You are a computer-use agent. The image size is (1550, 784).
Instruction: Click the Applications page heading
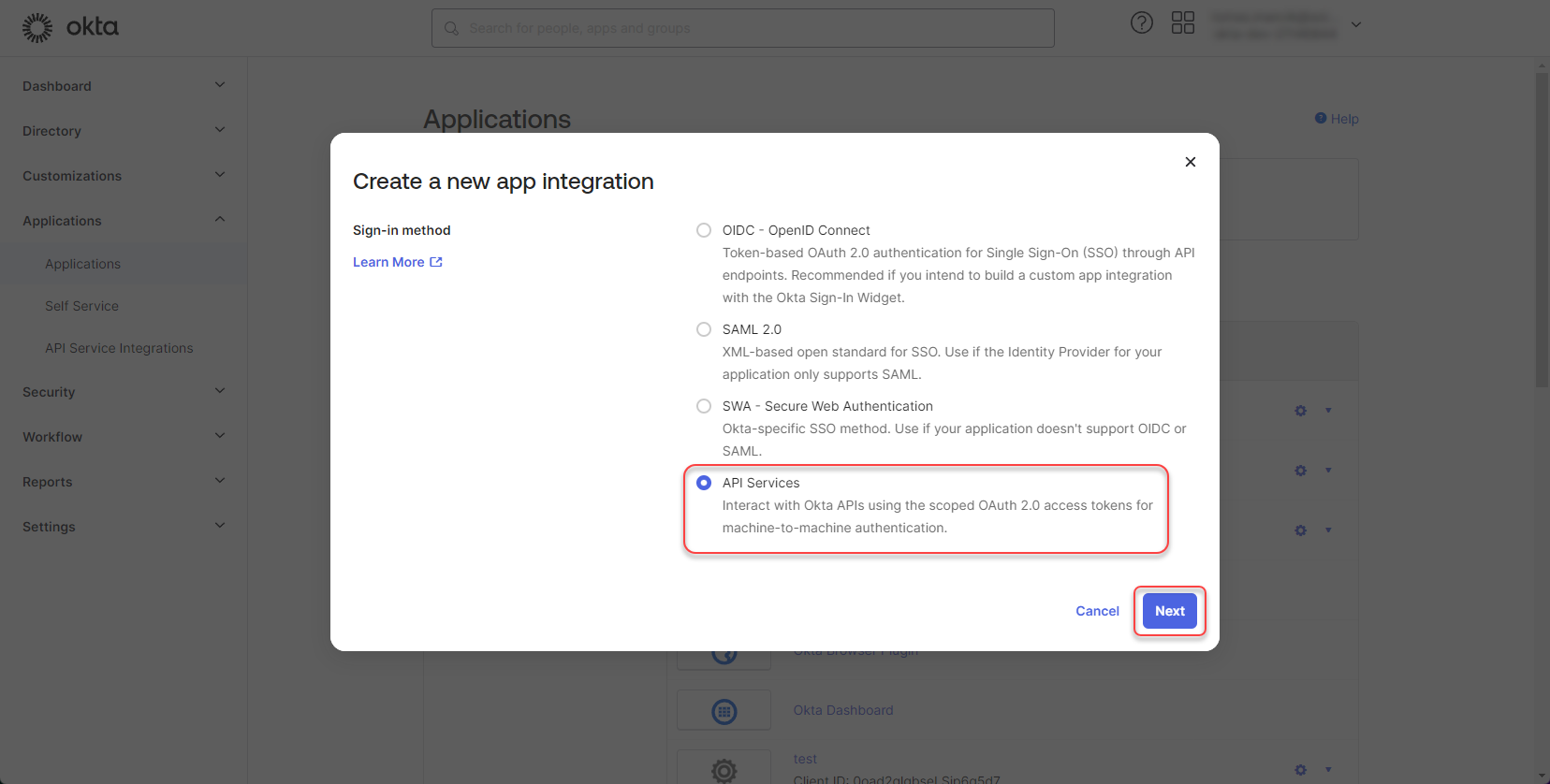[x=497, y=120]
